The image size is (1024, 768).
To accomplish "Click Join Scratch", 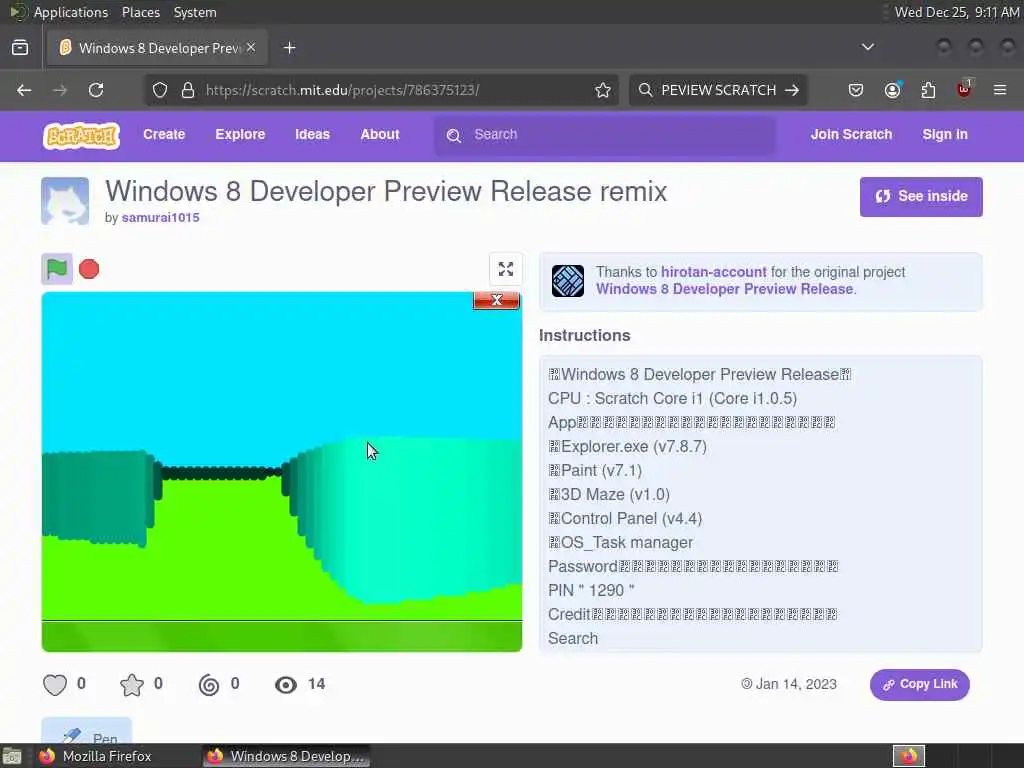I will click(x=851, y=135).
